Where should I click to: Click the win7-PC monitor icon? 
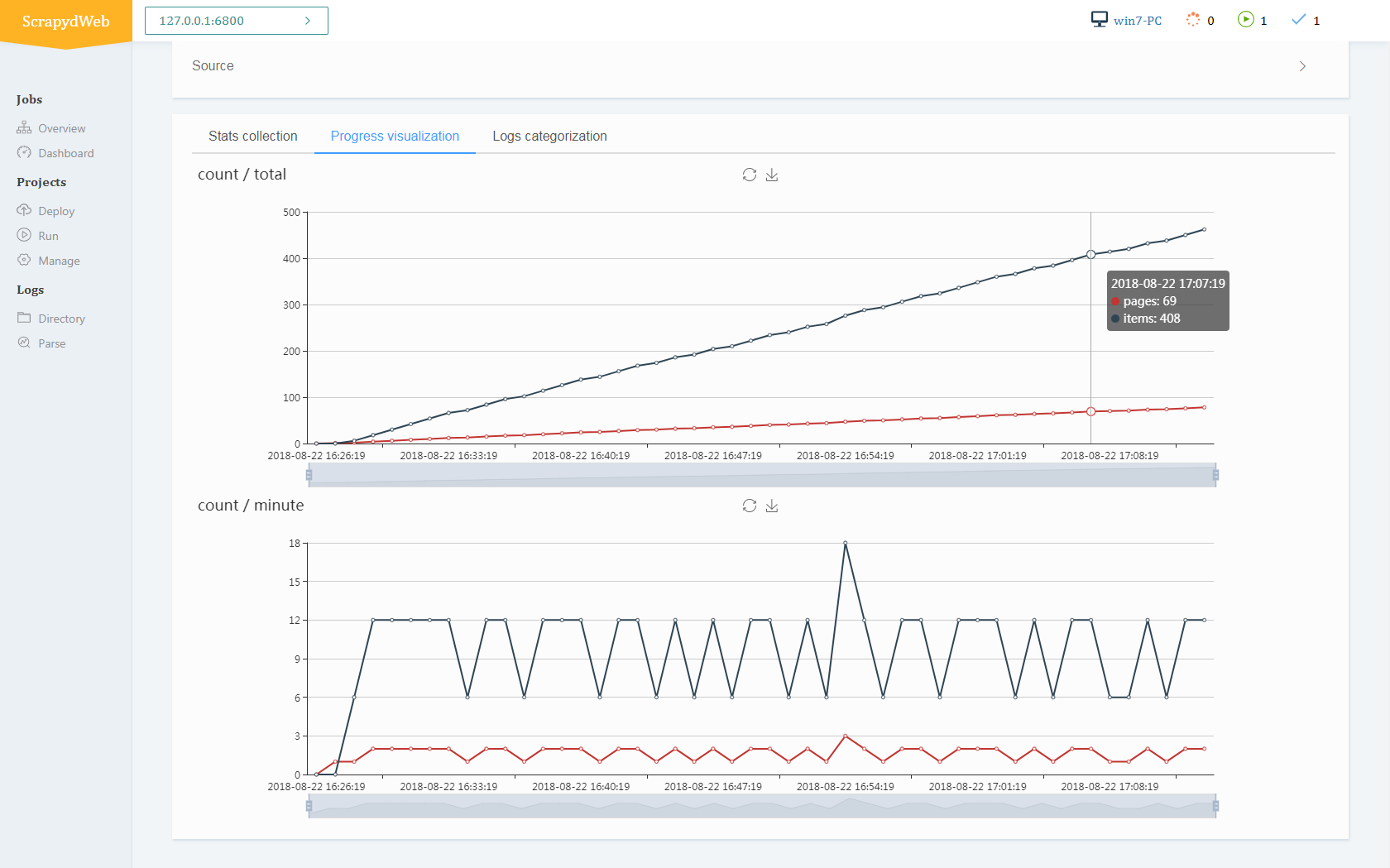pyautogui.click(x=1099, y=20)
